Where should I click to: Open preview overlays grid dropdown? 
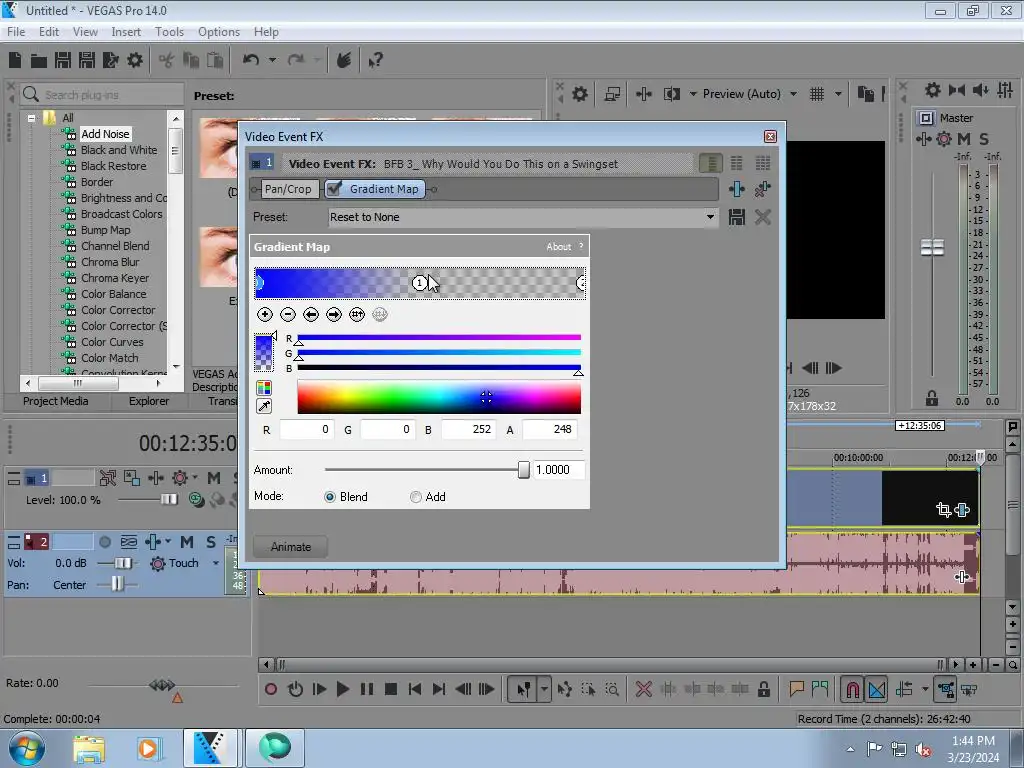(x=838, y=94)
